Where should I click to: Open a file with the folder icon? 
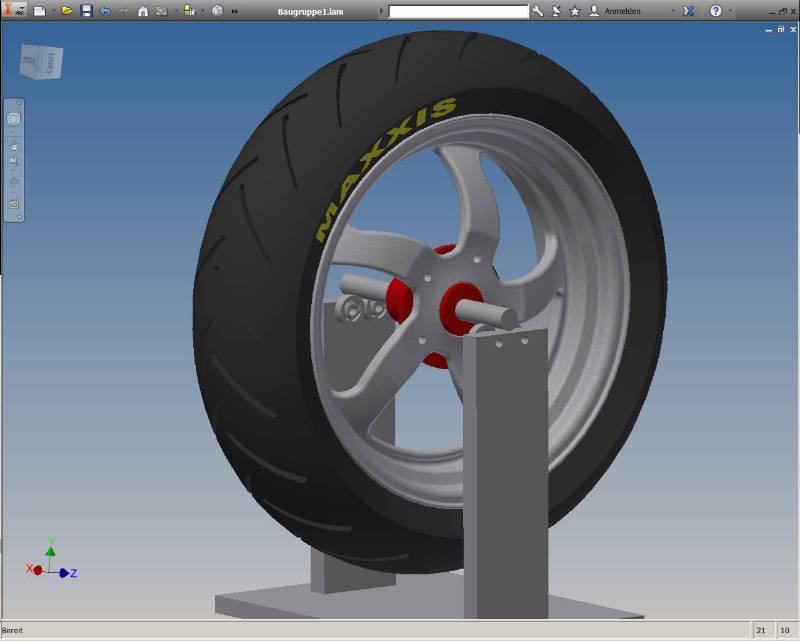67,11
